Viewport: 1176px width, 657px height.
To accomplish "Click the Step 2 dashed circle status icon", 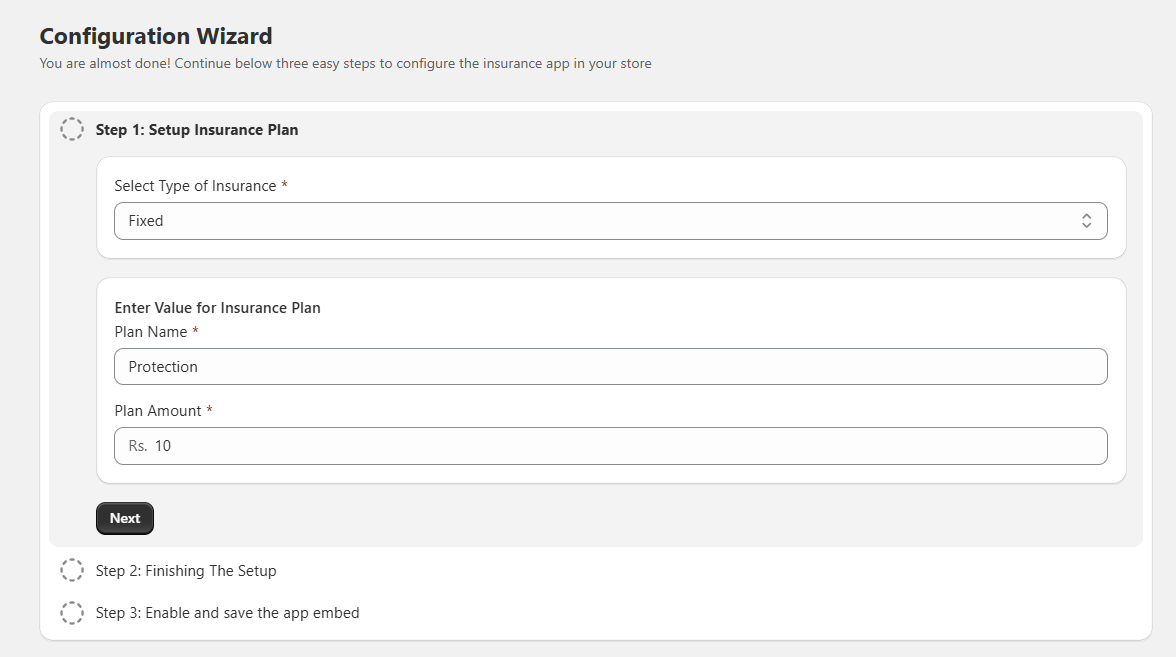I will tap(72, 571).
